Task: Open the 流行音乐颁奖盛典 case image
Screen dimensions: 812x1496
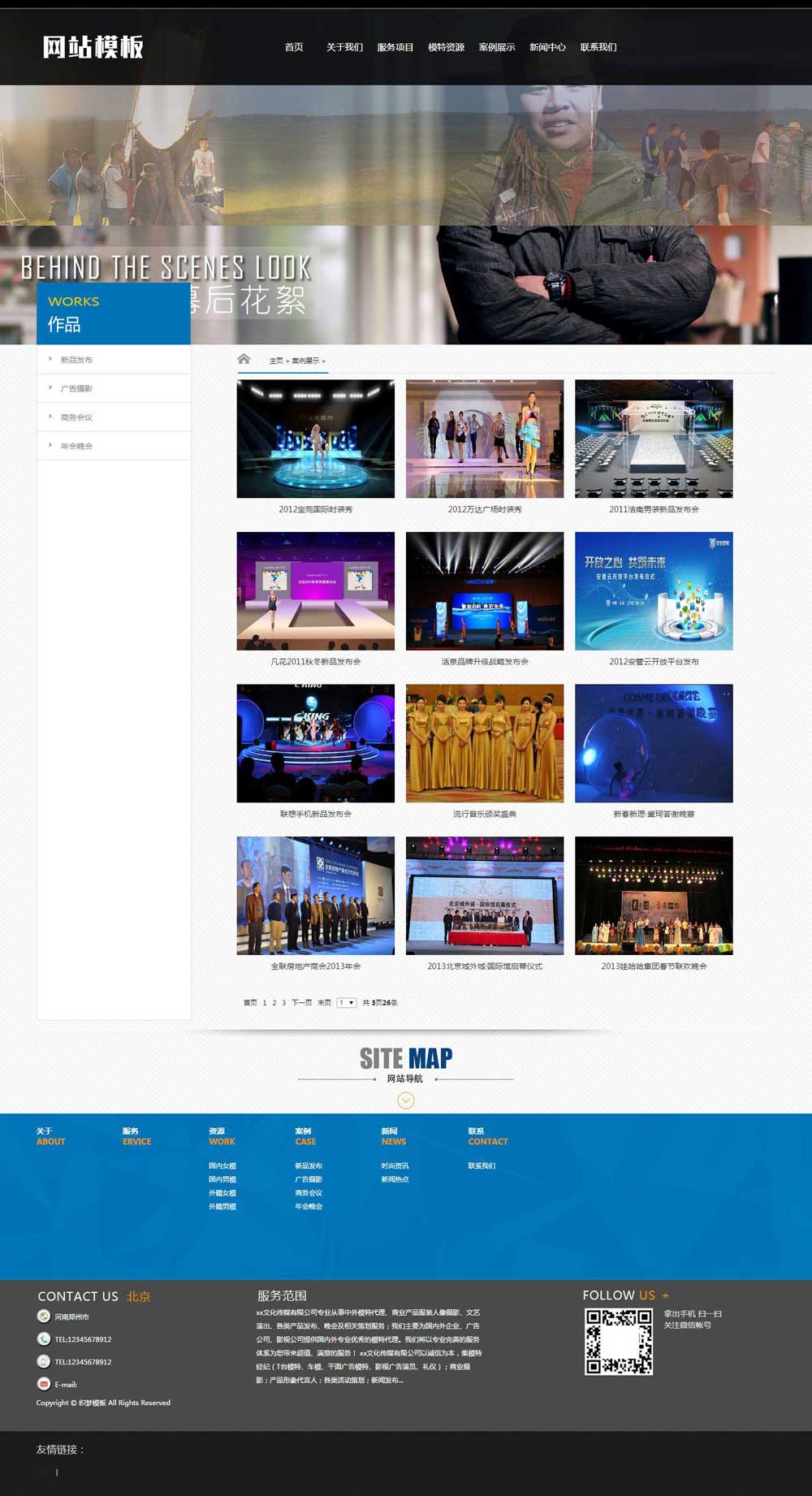Action: click(x=485, y=743)
